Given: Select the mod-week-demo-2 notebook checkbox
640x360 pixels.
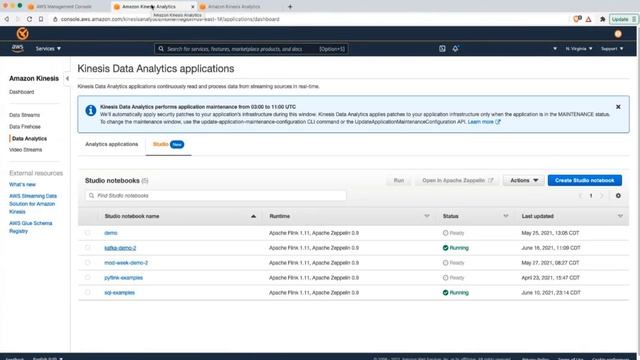Looking at the screenshot, I should coord(88,262).
